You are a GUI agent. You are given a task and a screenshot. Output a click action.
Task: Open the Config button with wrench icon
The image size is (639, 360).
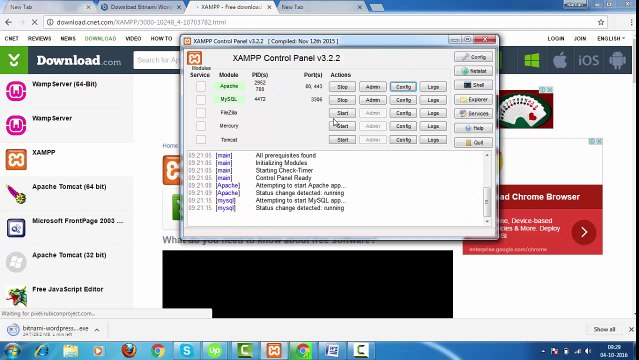coord(473,57)
